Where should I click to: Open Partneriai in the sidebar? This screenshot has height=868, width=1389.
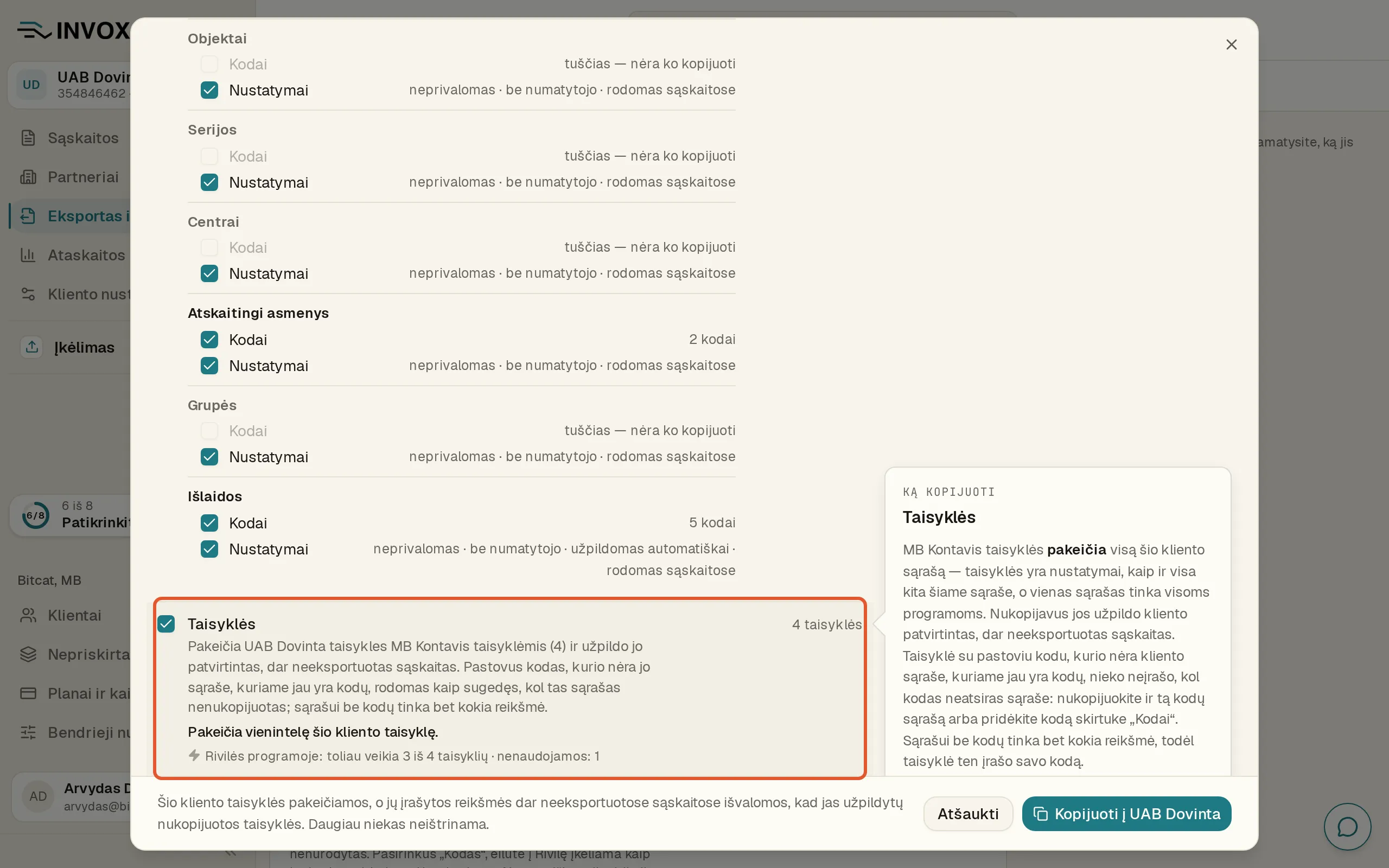(83, 177)
